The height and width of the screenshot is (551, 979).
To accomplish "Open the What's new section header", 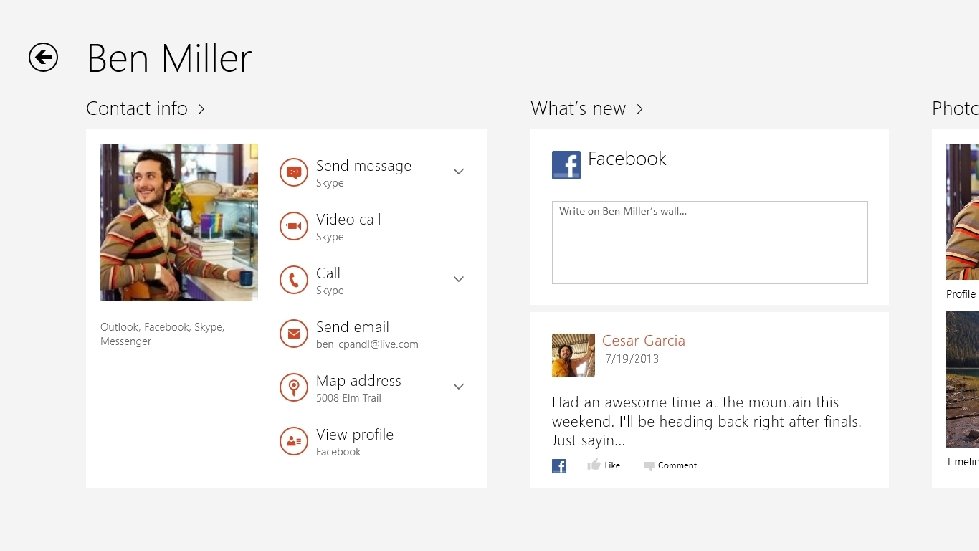I will [x=587, y=109].
